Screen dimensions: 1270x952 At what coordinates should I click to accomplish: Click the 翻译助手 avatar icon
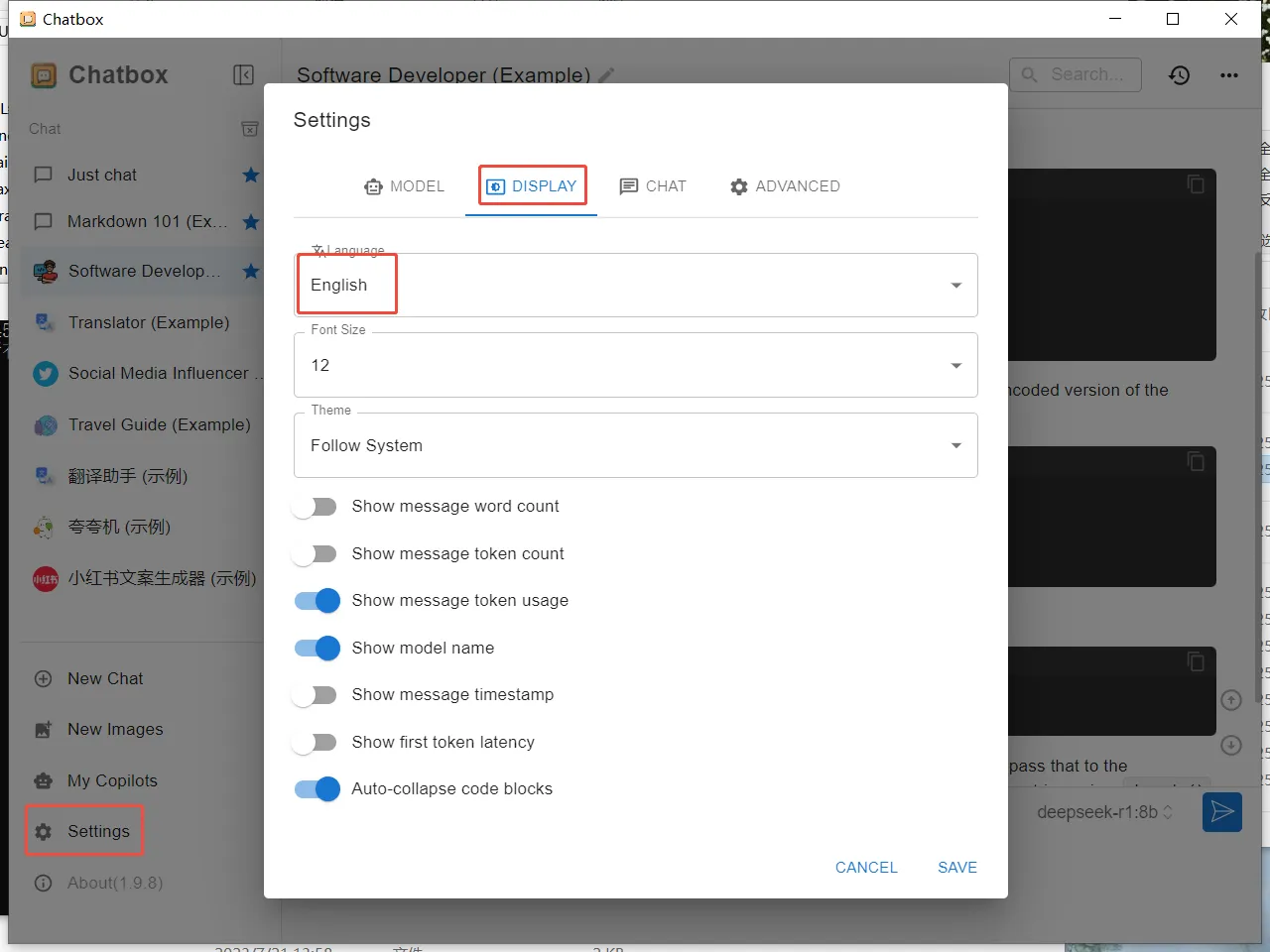click(x=45, y=476)
